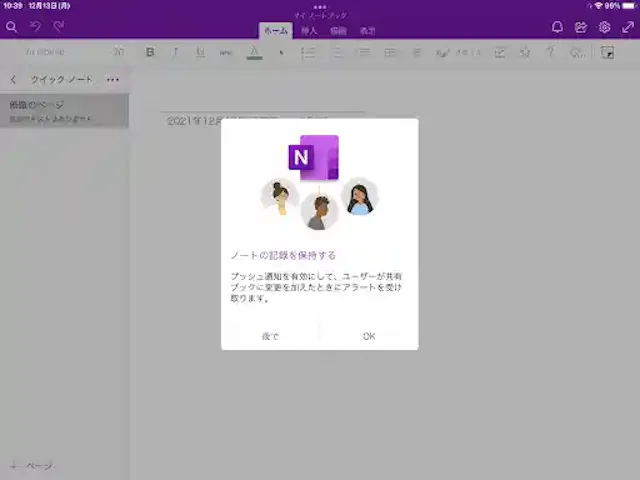Go back with the sidebar chevron
The height and width of the screenshot is (480, 640).
[13, 80]
